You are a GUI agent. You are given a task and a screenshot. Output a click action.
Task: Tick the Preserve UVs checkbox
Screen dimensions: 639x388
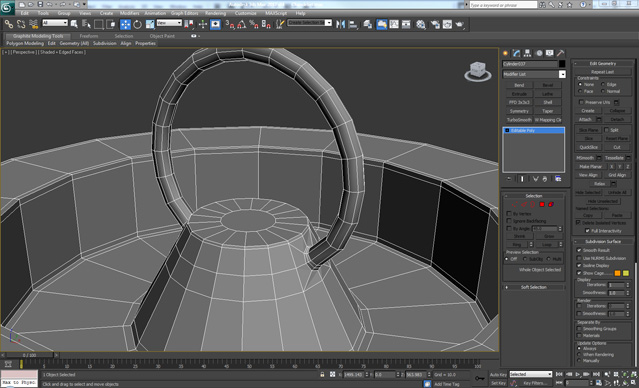click(582, 102)
